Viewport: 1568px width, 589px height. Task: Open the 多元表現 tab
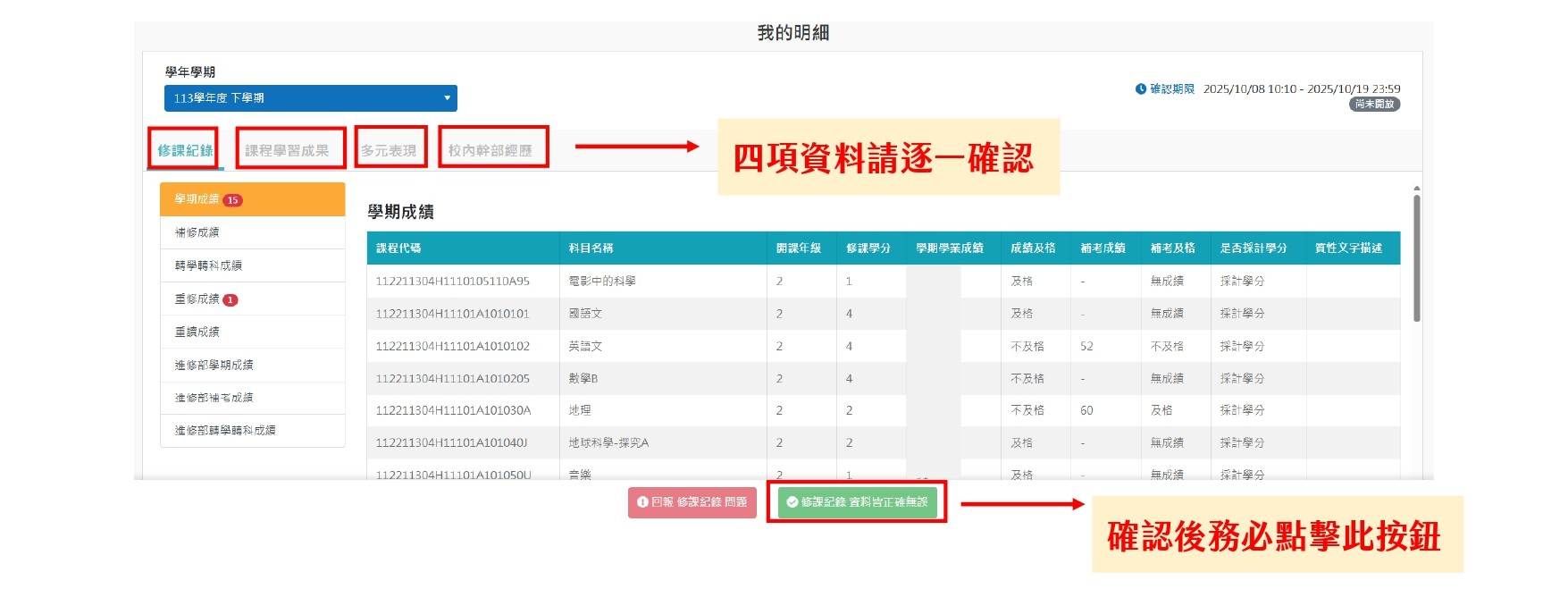389,150
